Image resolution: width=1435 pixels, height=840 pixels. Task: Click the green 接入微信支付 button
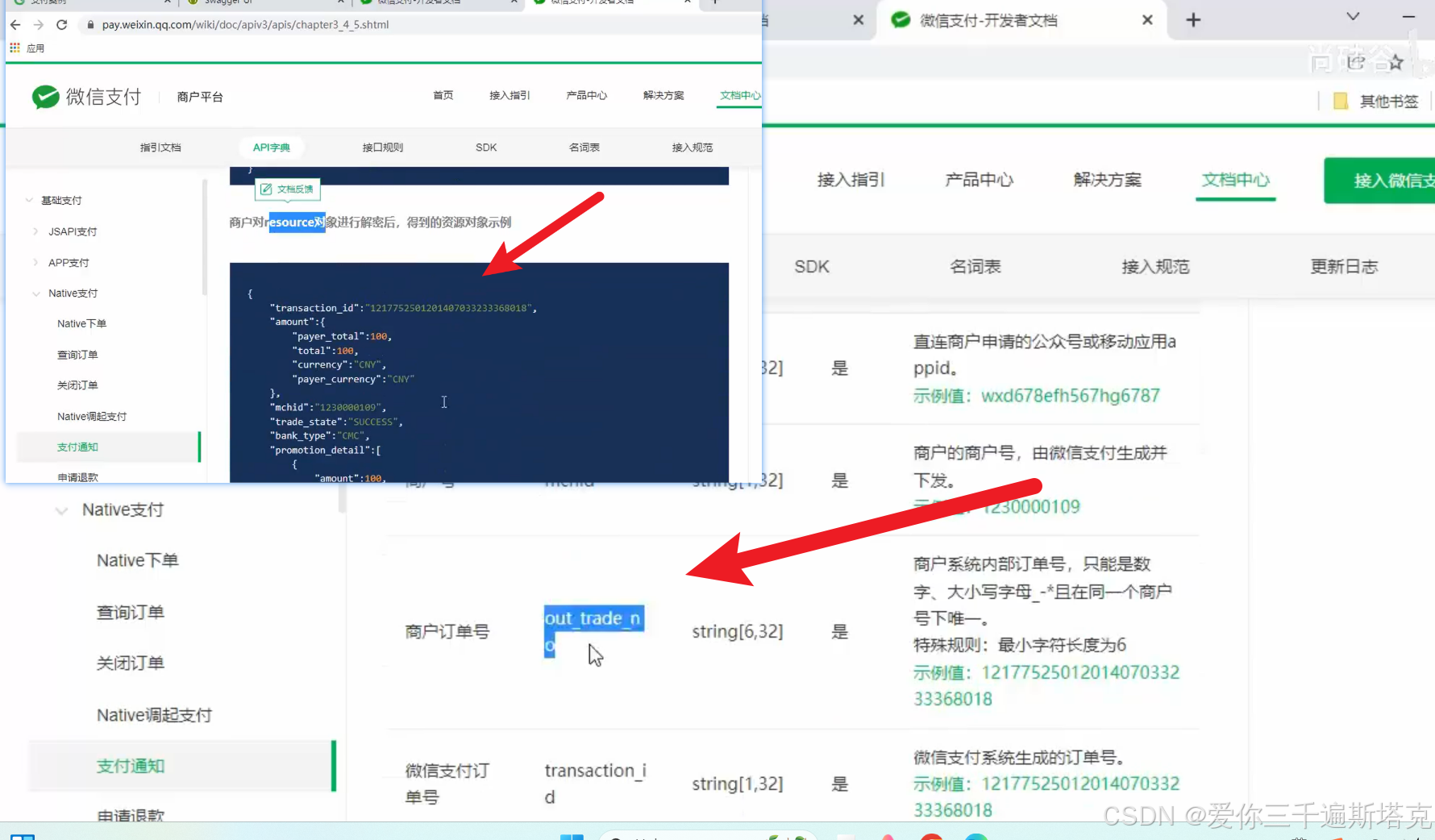[1379, 181]
